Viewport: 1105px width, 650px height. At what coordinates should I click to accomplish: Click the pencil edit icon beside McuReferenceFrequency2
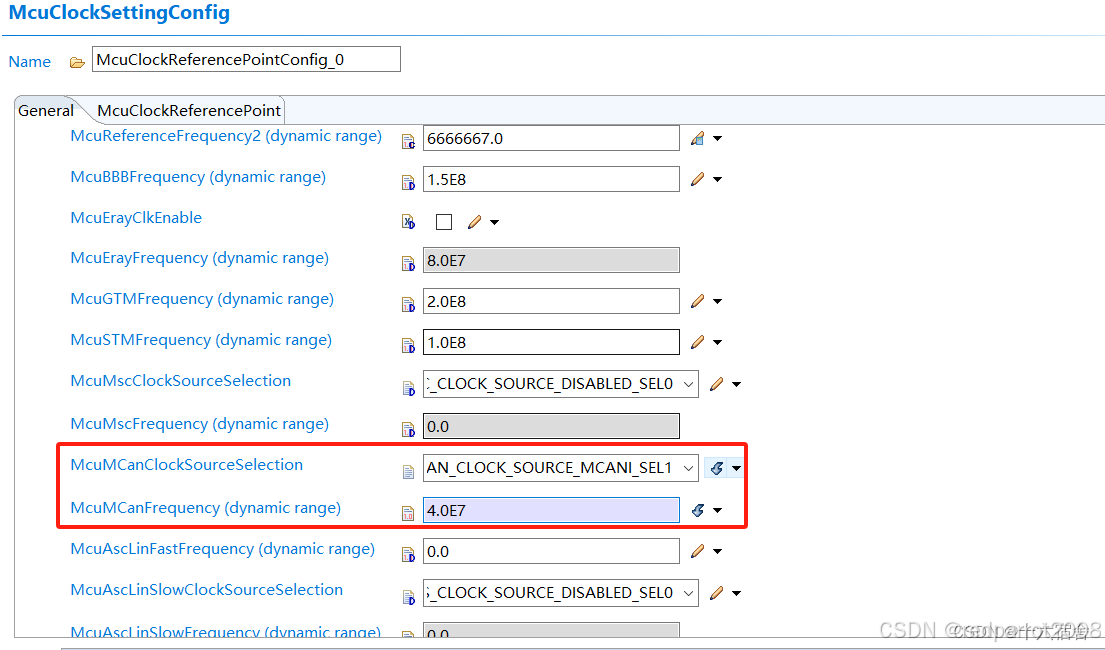697,138
